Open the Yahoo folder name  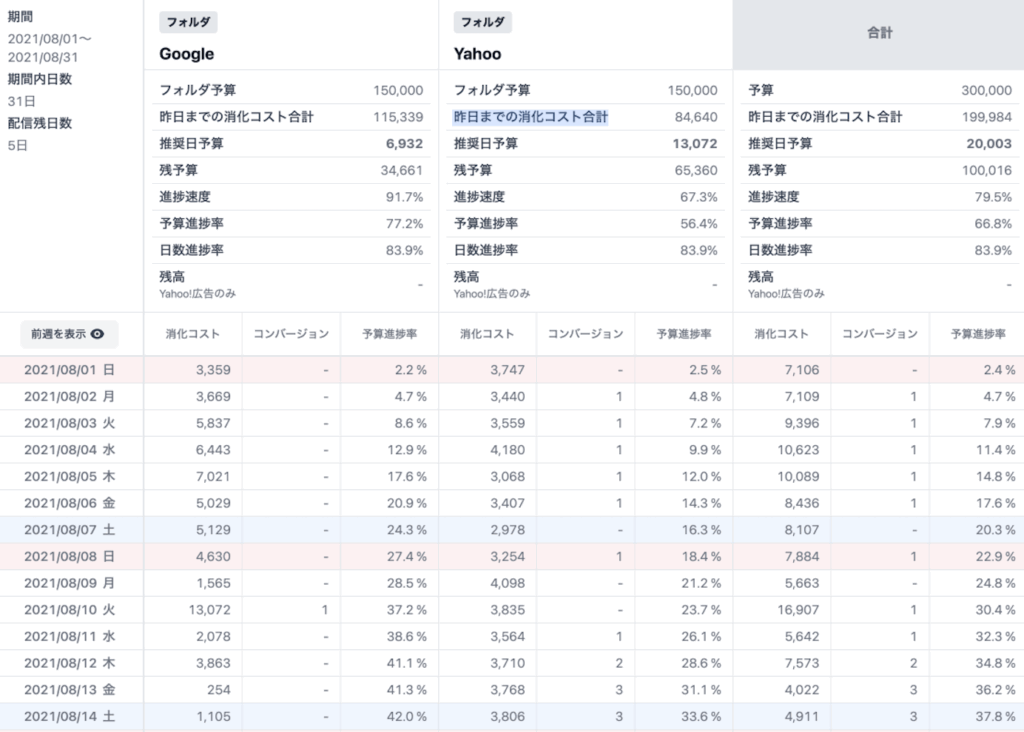478,54
